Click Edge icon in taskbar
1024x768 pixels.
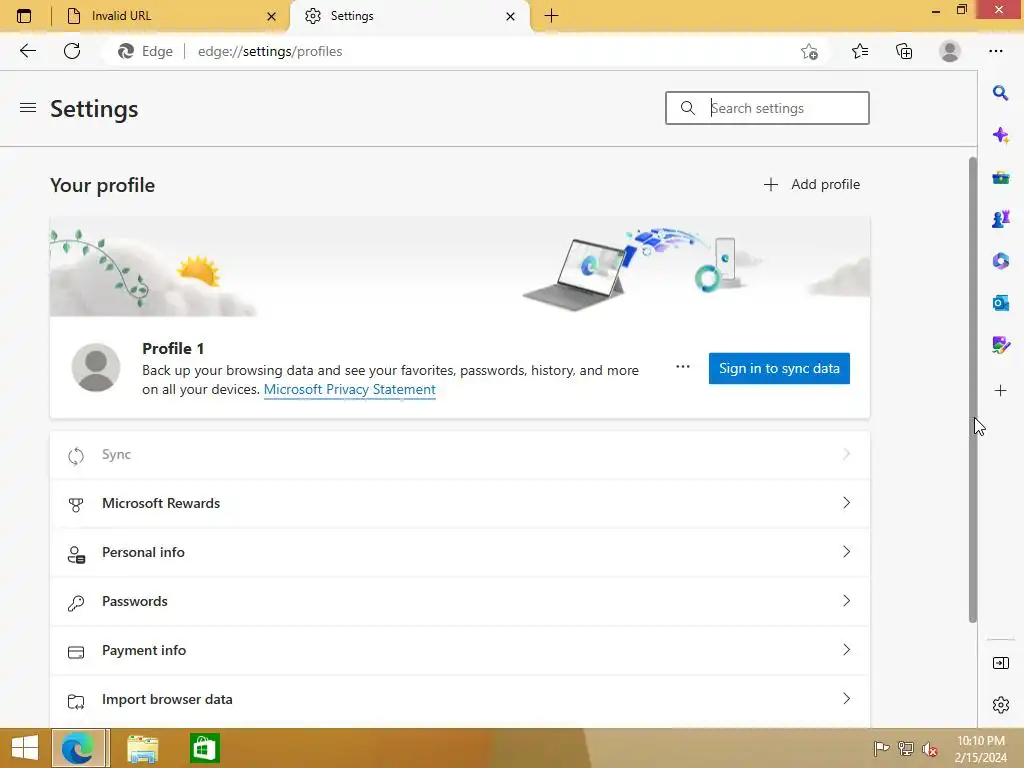[x=78, y=748]
